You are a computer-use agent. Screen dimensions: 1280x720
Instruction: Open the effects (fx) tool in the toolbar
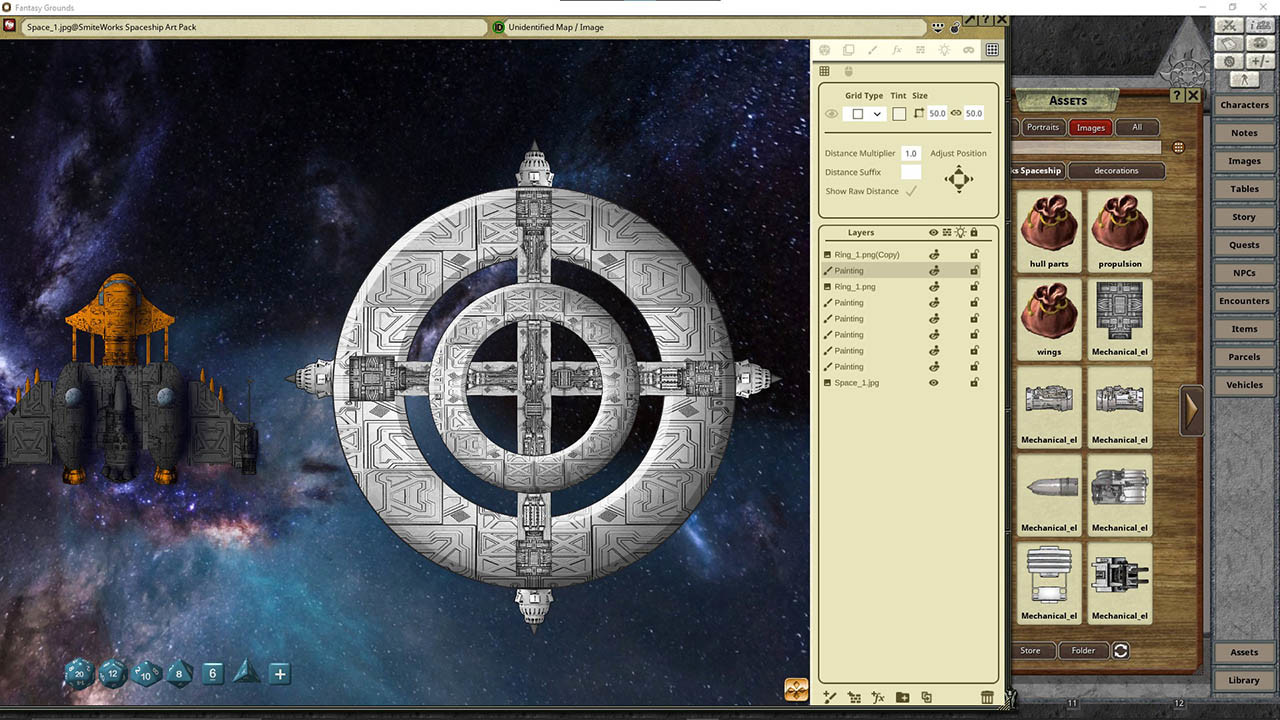[x=896, y=50]
